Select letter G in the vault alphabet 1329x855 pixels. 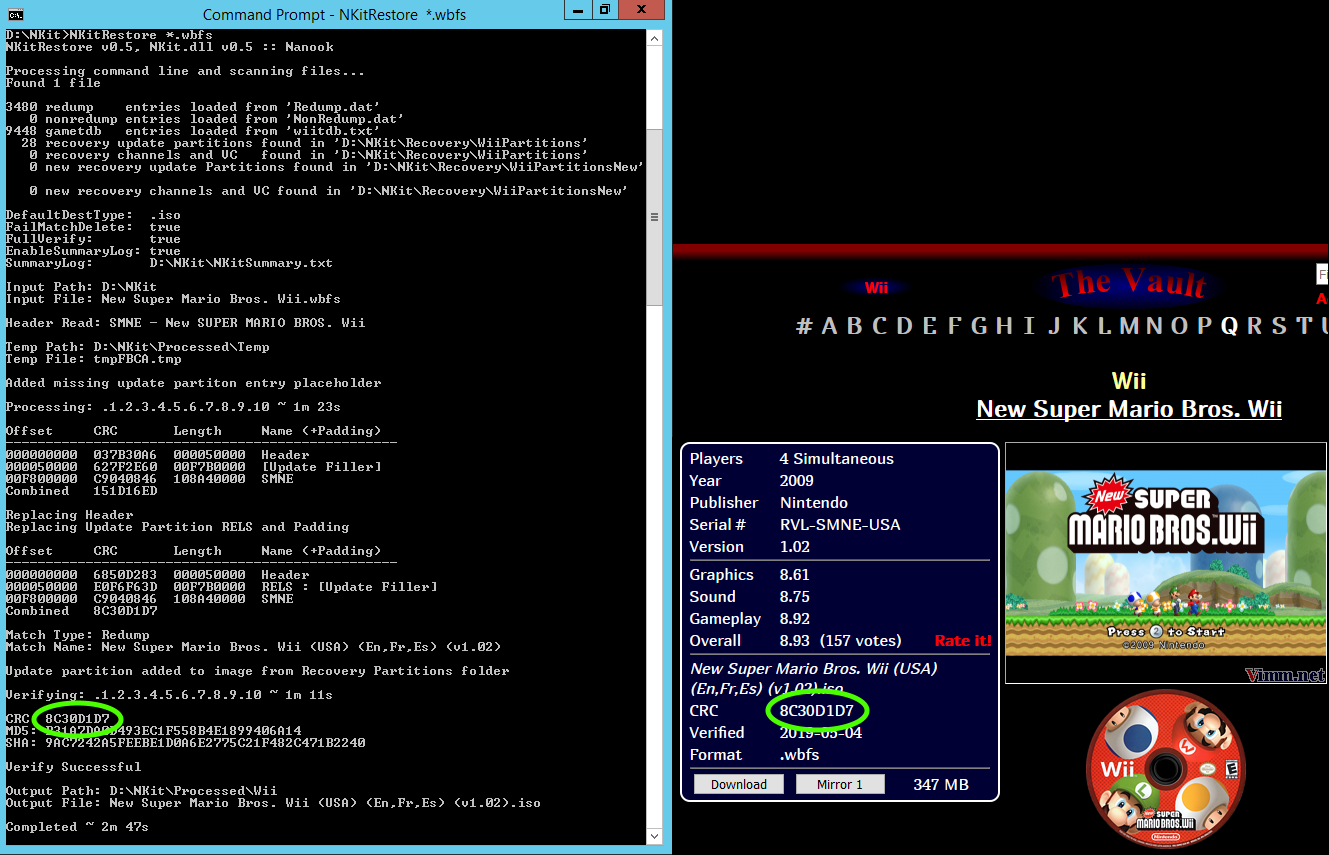click(x=979, y=326)
